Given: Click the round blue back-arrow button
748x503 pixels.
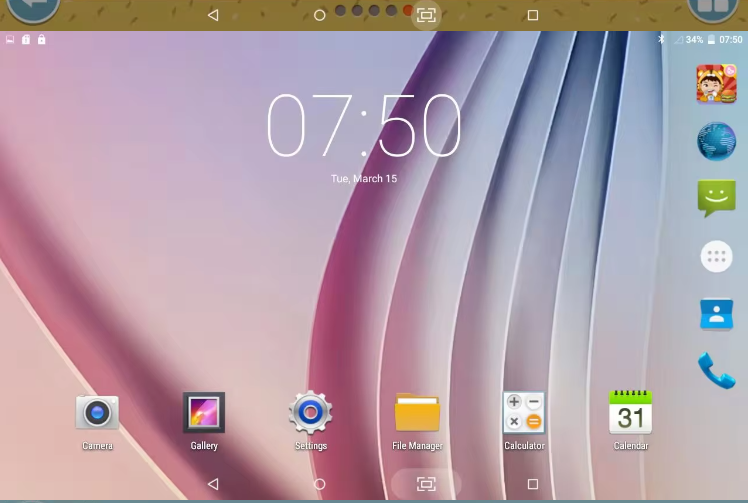Looking at the screenshot, I should click(33, 9).
